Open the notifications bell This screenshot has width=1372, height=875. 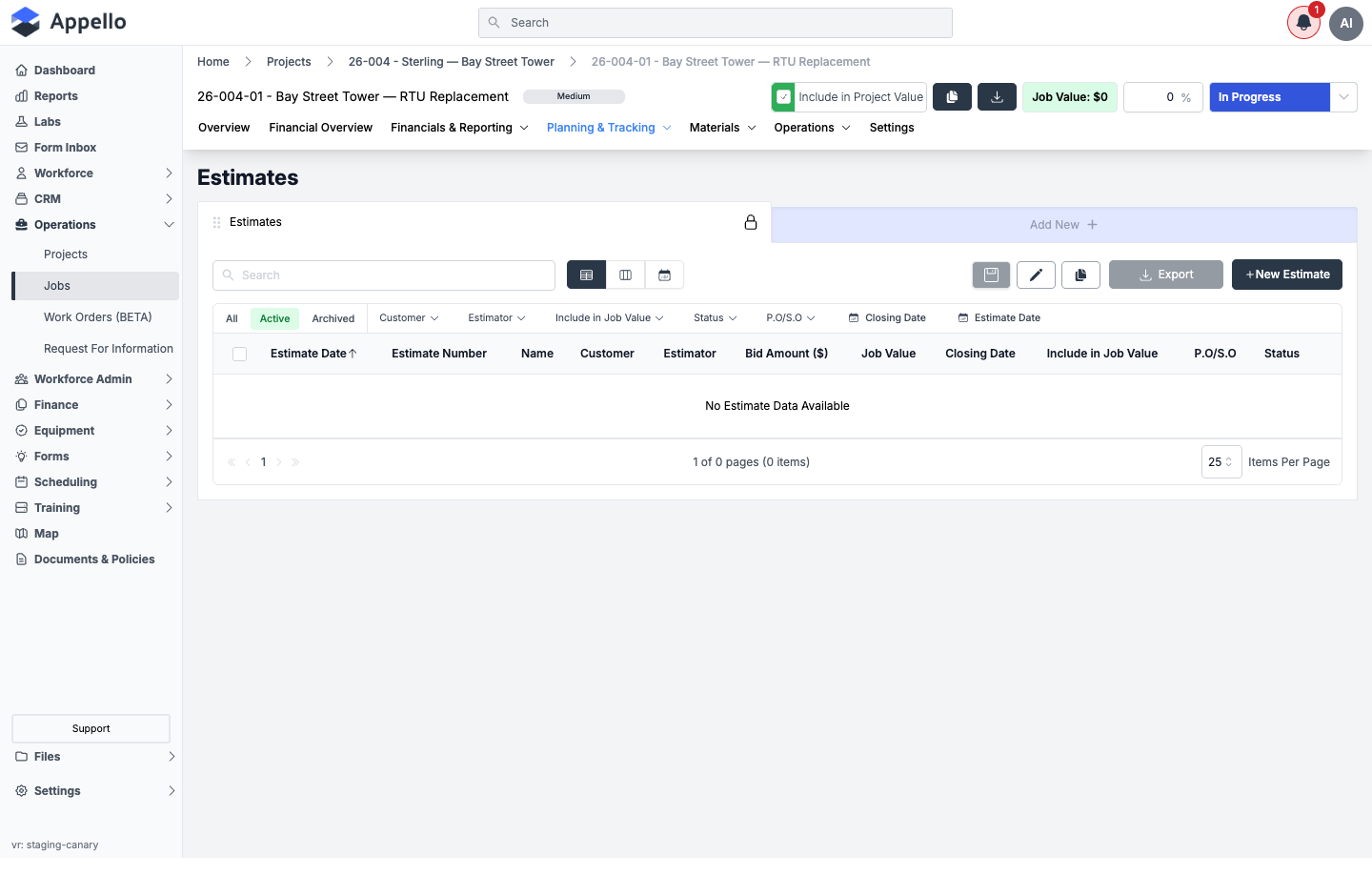tap(1303, 23)
